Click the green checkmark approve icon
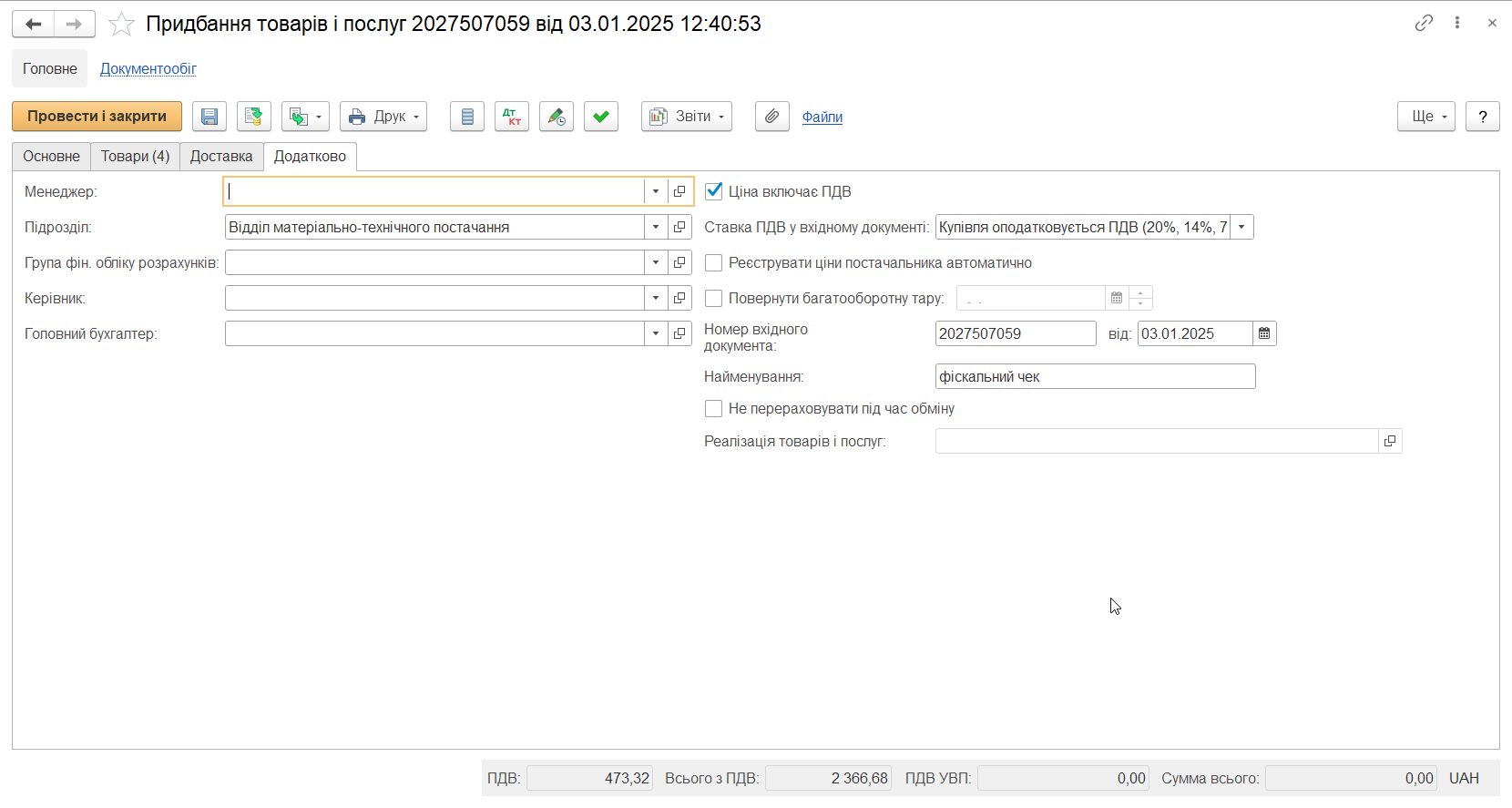Viewport: 1512px width, 808px height. pyautogui.click(x=601, y=117)
